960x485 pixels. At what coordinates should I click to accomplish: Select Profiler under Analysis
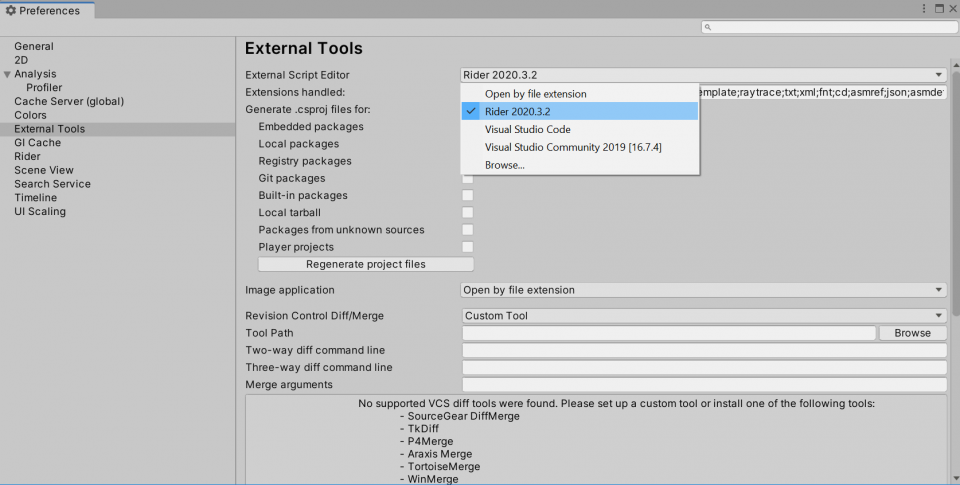click(x=43, y=88)
